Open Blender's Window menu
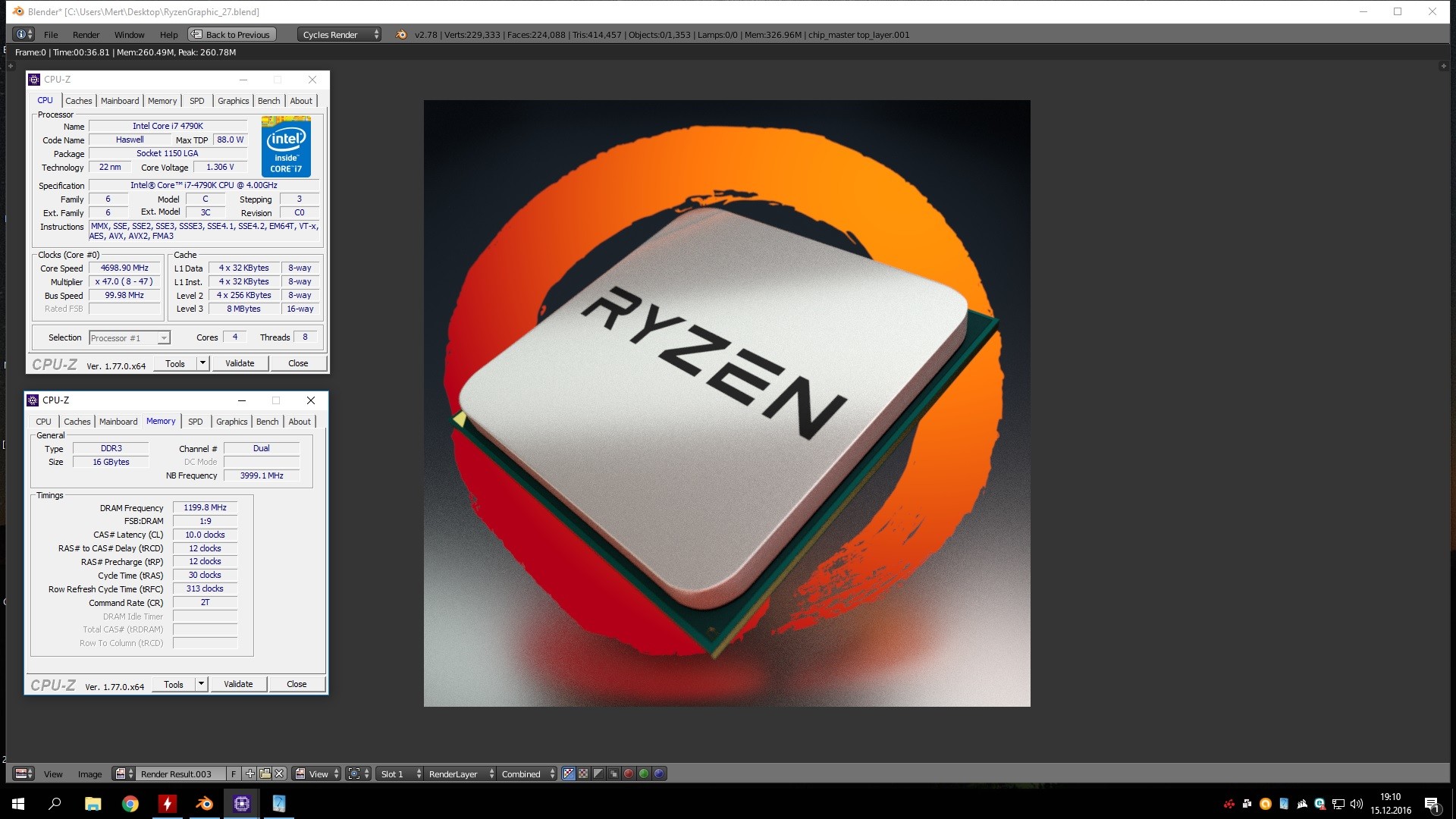The height and width of the screenshot is (819, 1456). pos(129,35)
